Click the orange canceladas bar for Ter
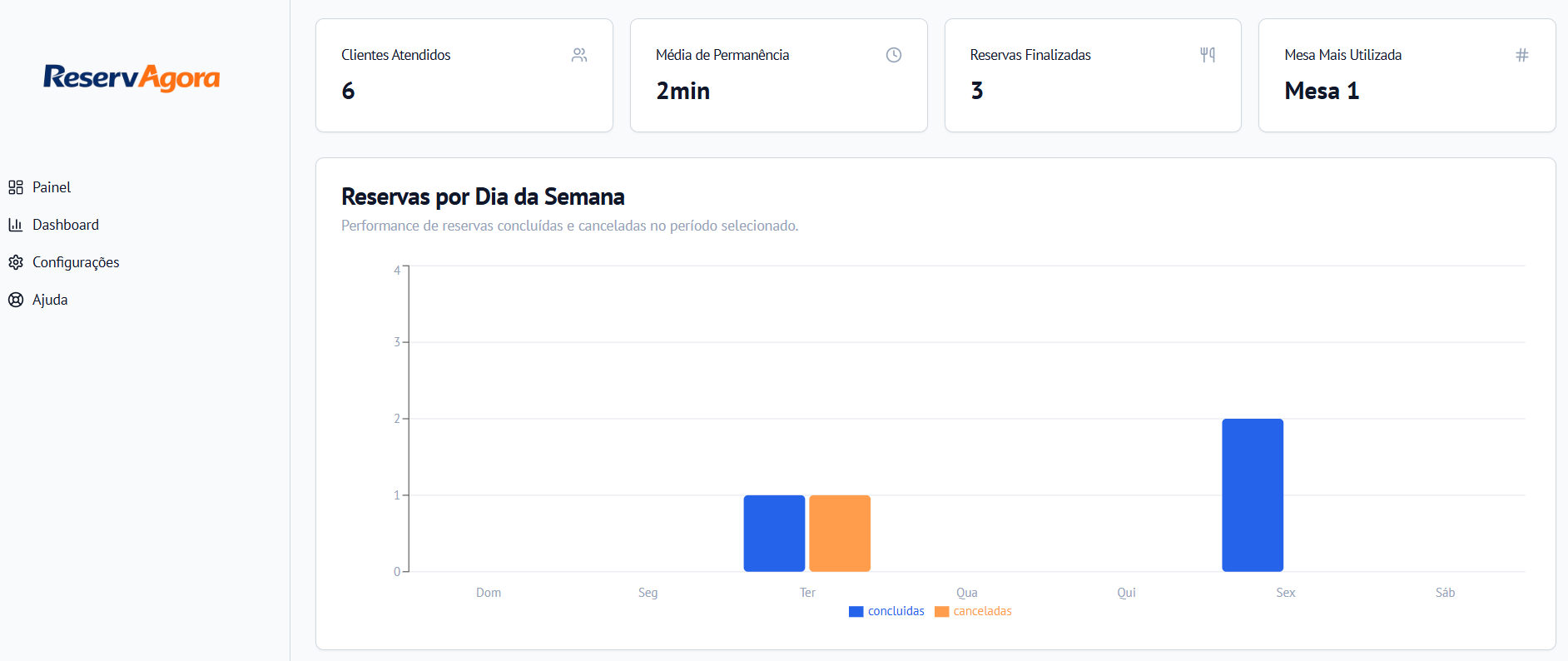 pyautogui.click(x=840, y=533)
